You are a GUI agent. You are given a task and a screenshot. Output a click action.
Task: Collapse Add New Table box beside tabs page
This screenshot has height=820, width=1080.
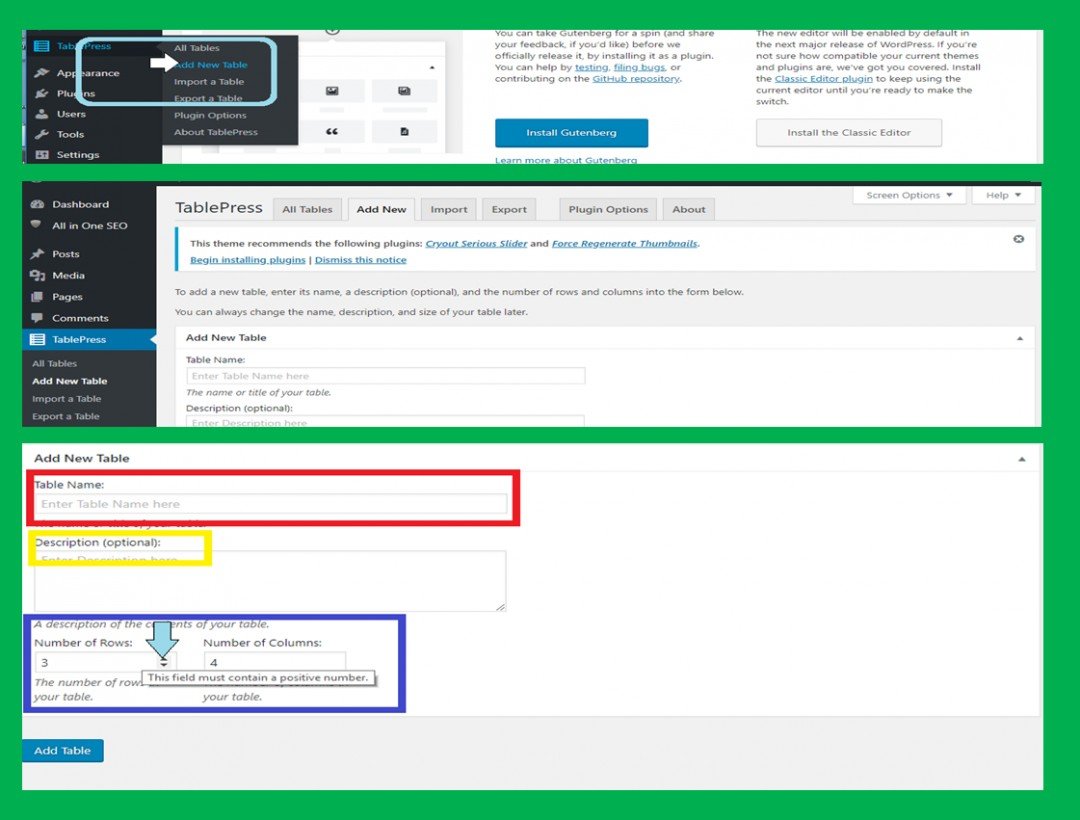(x=1020, y=338)
